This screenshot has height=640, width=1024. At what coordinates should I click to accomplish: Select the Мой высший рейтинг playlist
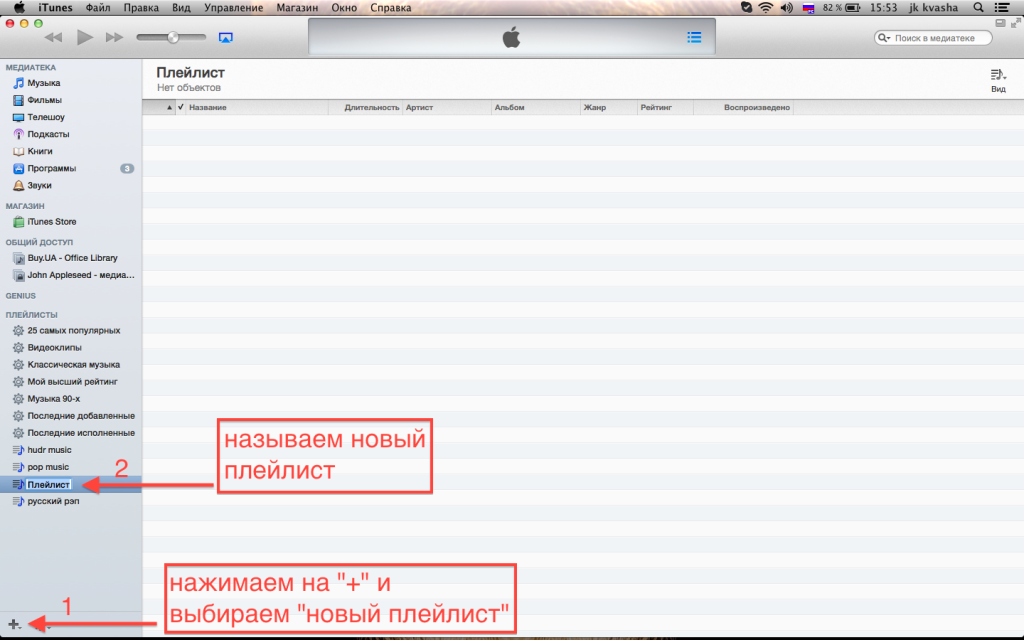point(71,381)
